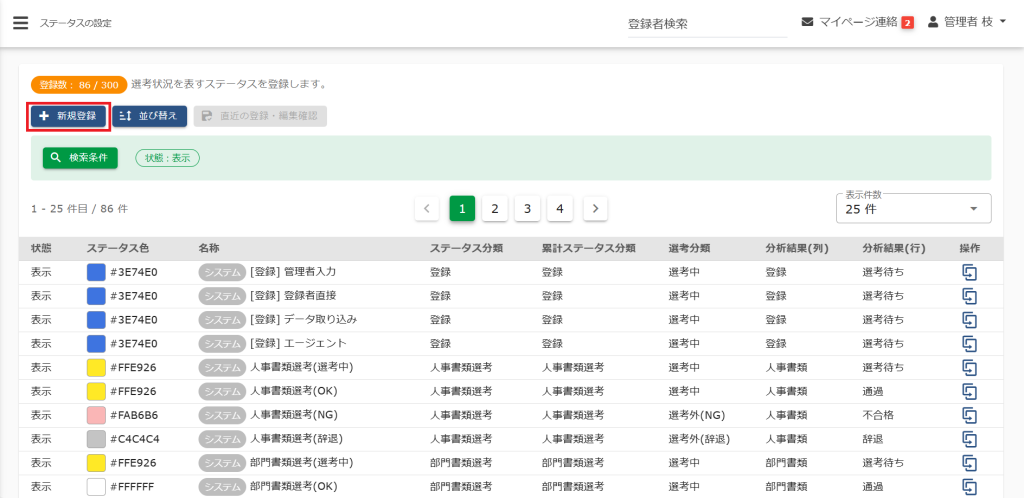Open the 管理者 枝 user menu

[966, 22]
